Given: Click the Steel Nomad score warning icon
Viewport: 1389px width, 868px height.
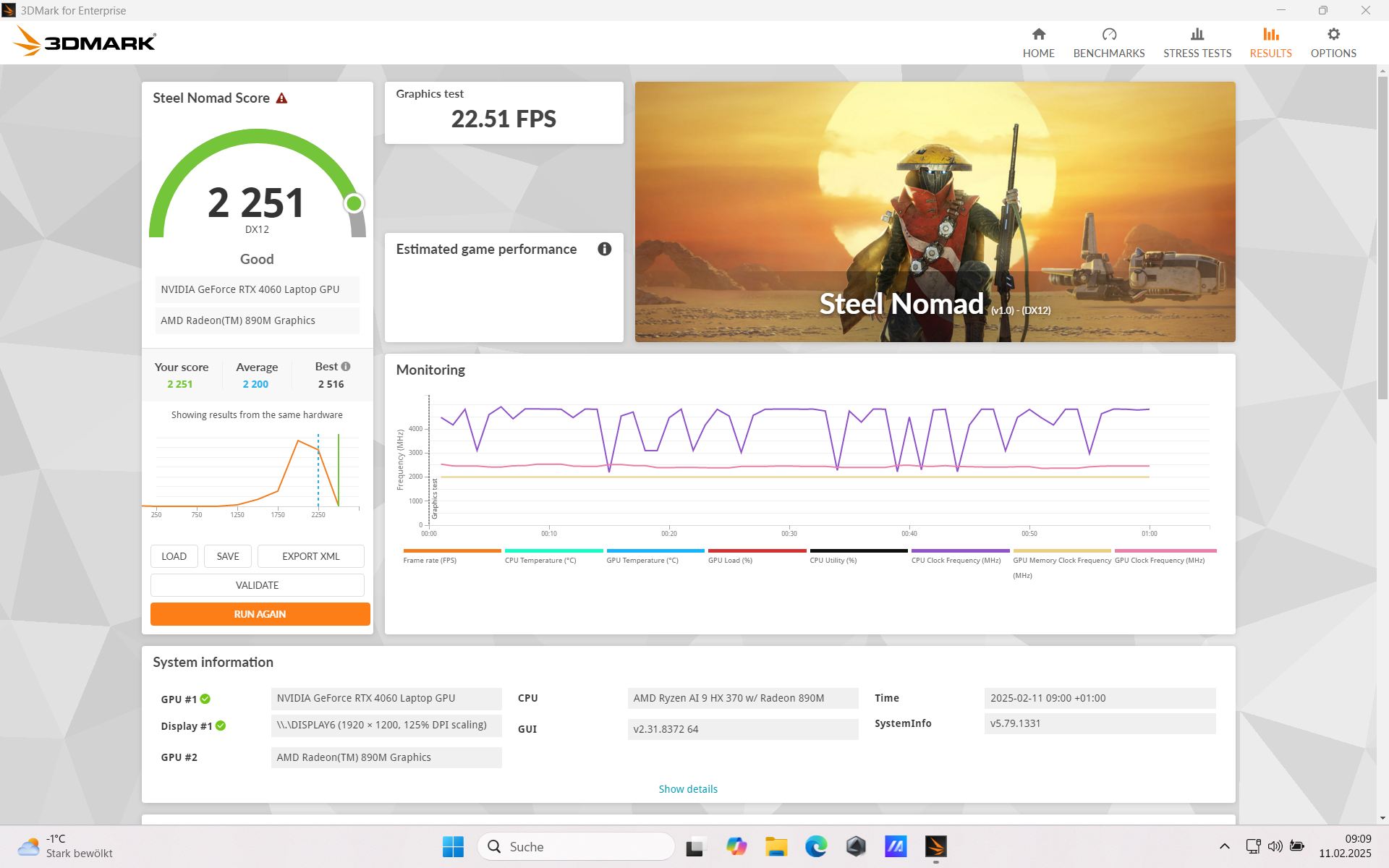Looking at the screenshot, I should tap(282, 98).
